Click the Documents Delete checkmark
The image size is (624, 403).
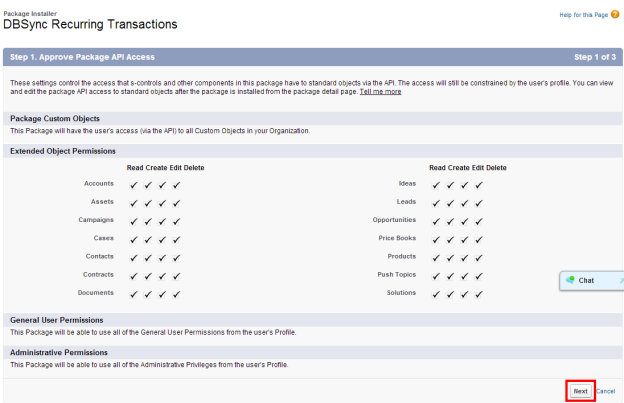pos(177,294)
